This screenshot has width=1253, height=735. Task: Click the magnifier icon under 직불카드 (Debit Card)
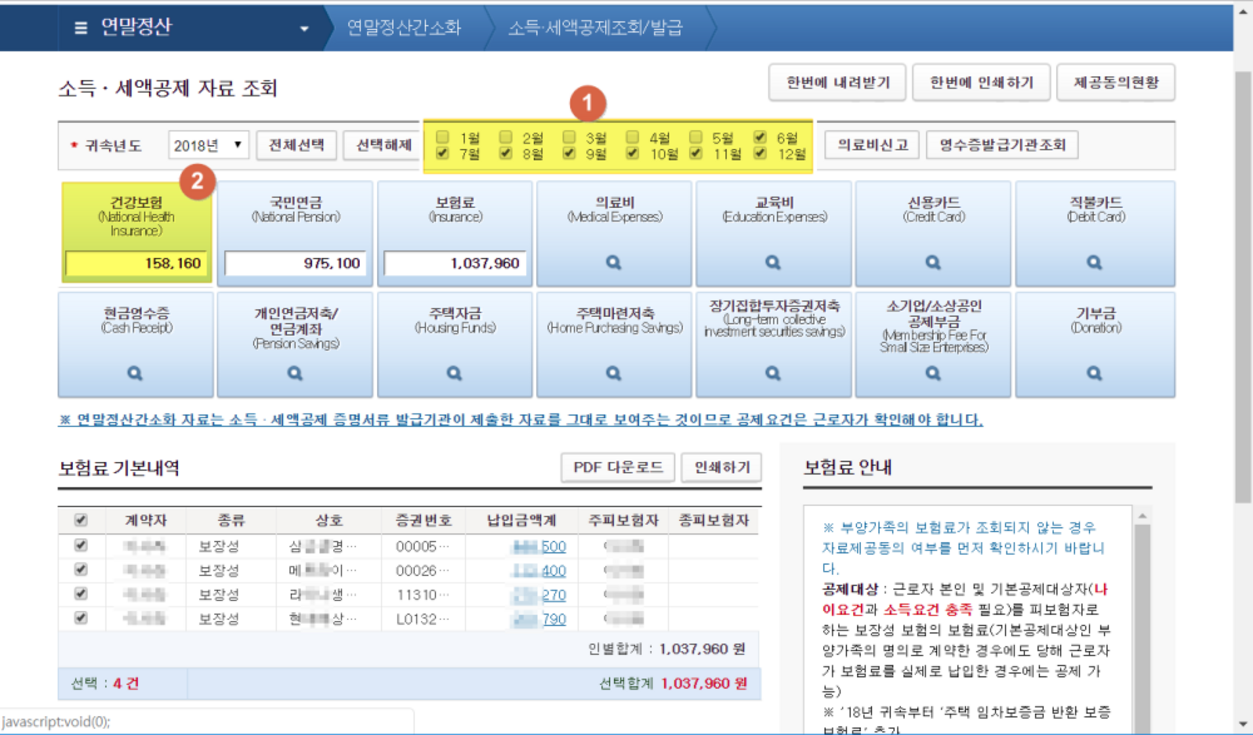pyautogui.click(x=1094, y=263)
